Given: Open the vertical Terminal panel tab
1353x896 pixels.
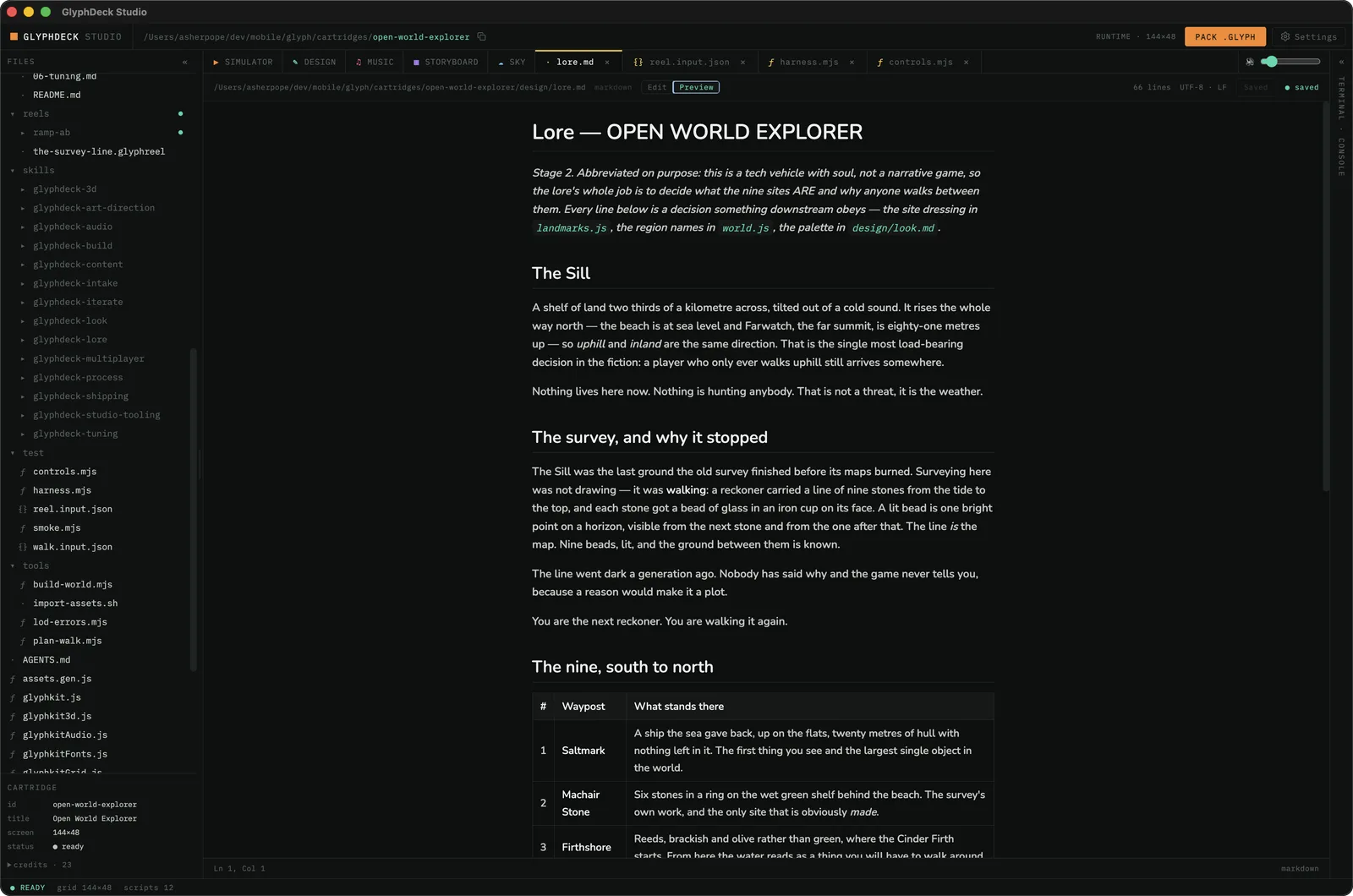Looking at the screenshot, I should point(1341,98).
